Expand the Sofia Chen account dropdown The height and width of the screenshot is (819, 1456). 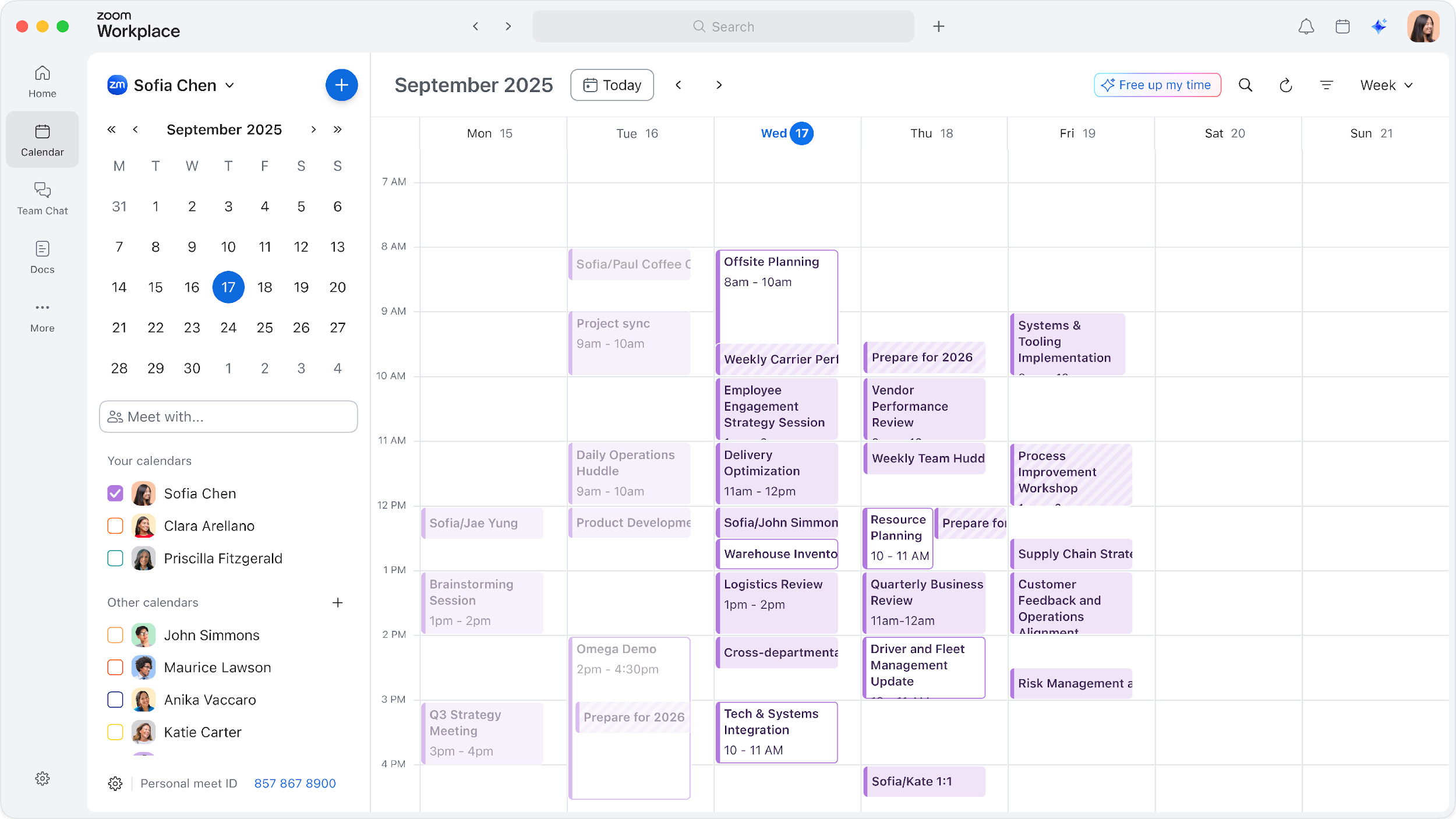tap(229, 86)
